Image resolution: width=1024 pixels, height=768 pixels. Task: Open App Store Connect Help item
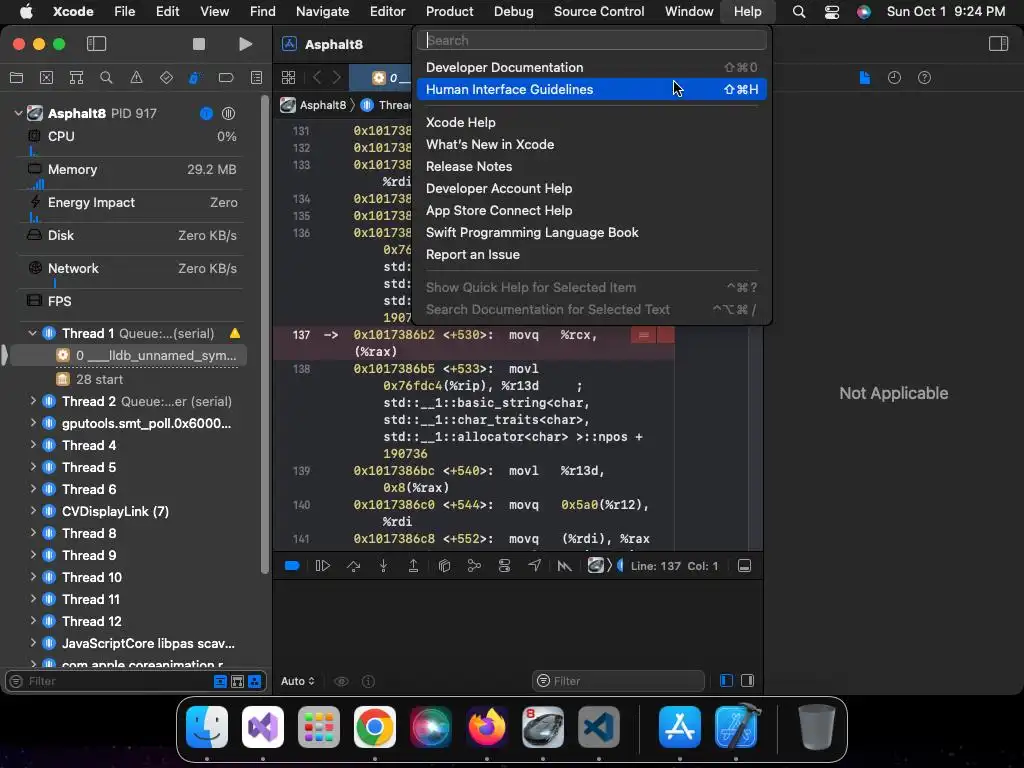592,210
